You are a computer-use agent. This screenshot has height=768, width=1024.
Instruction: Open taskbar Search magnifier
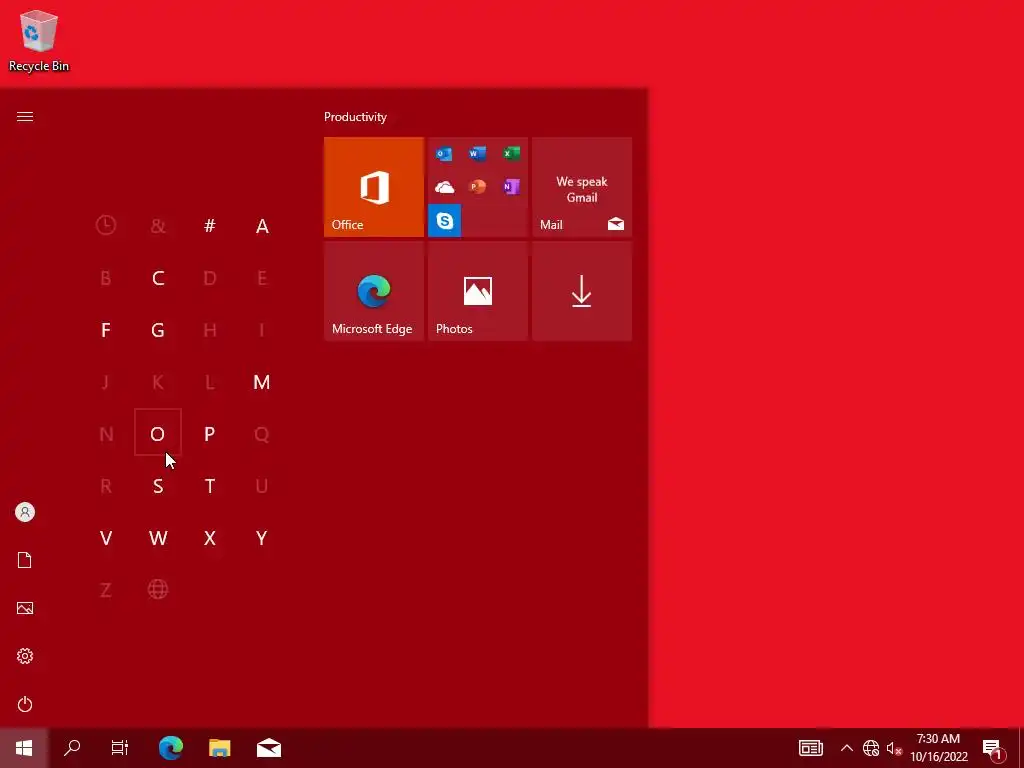pyautogui.click(x=72, y=748)
